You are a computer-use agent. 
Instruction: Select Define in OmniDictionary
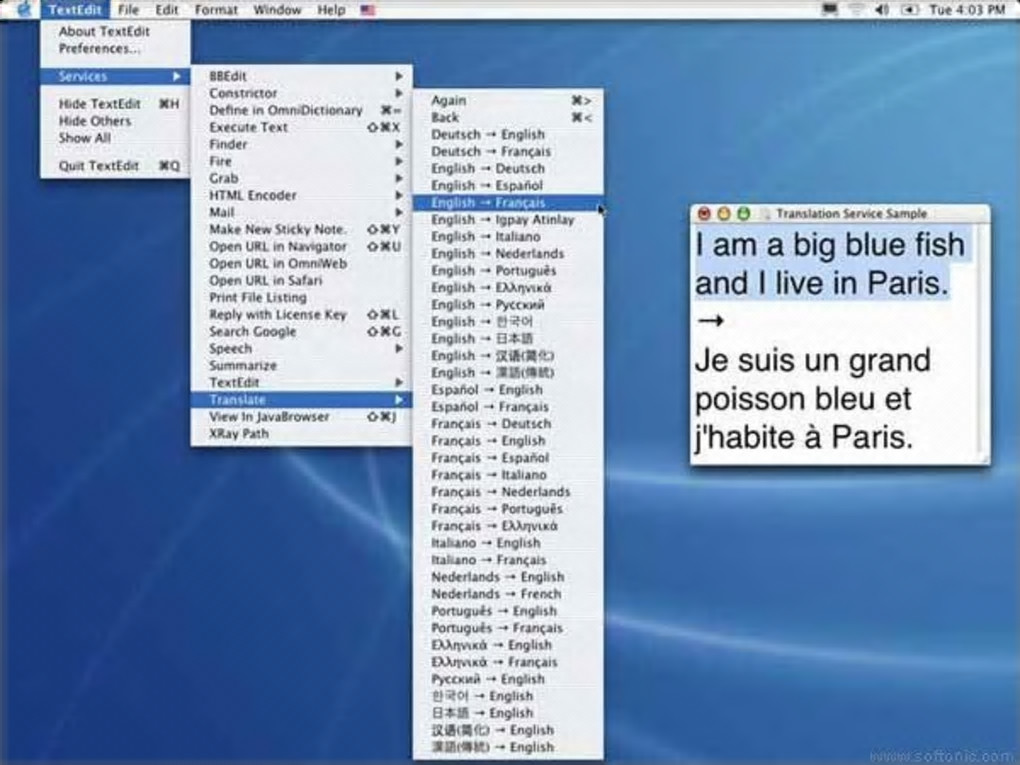pos(301,110)
